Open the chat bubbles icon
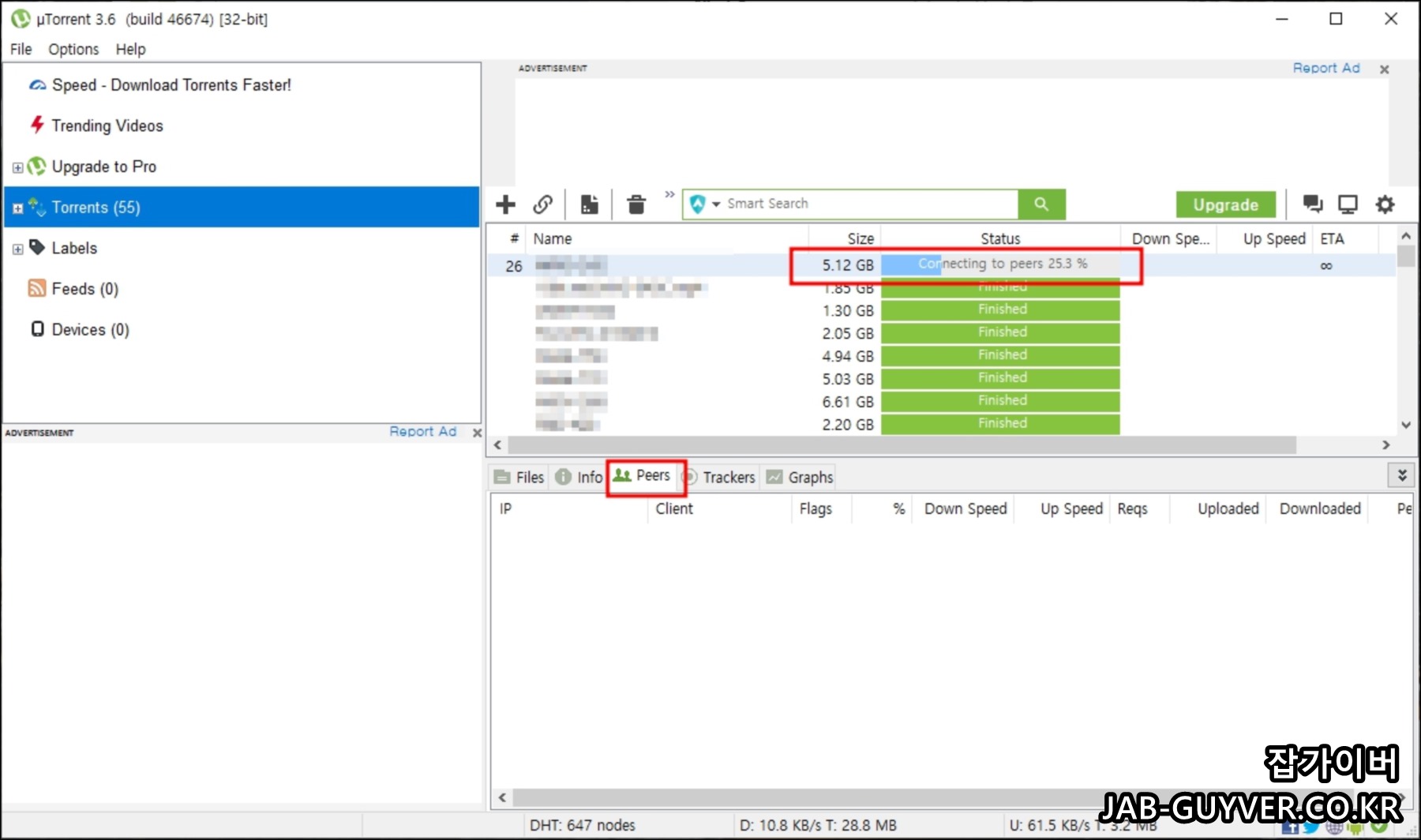Viewport: 1421px width, 840px height. pos(1313,204)
